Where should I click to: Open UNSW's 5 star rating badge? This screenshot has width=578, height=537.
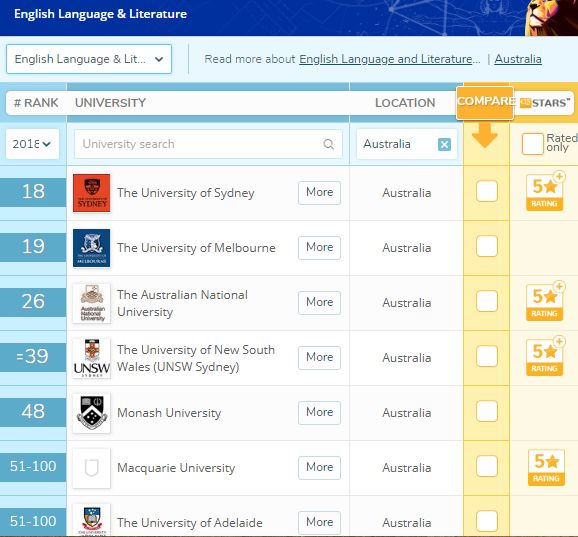tap(545, 357)
